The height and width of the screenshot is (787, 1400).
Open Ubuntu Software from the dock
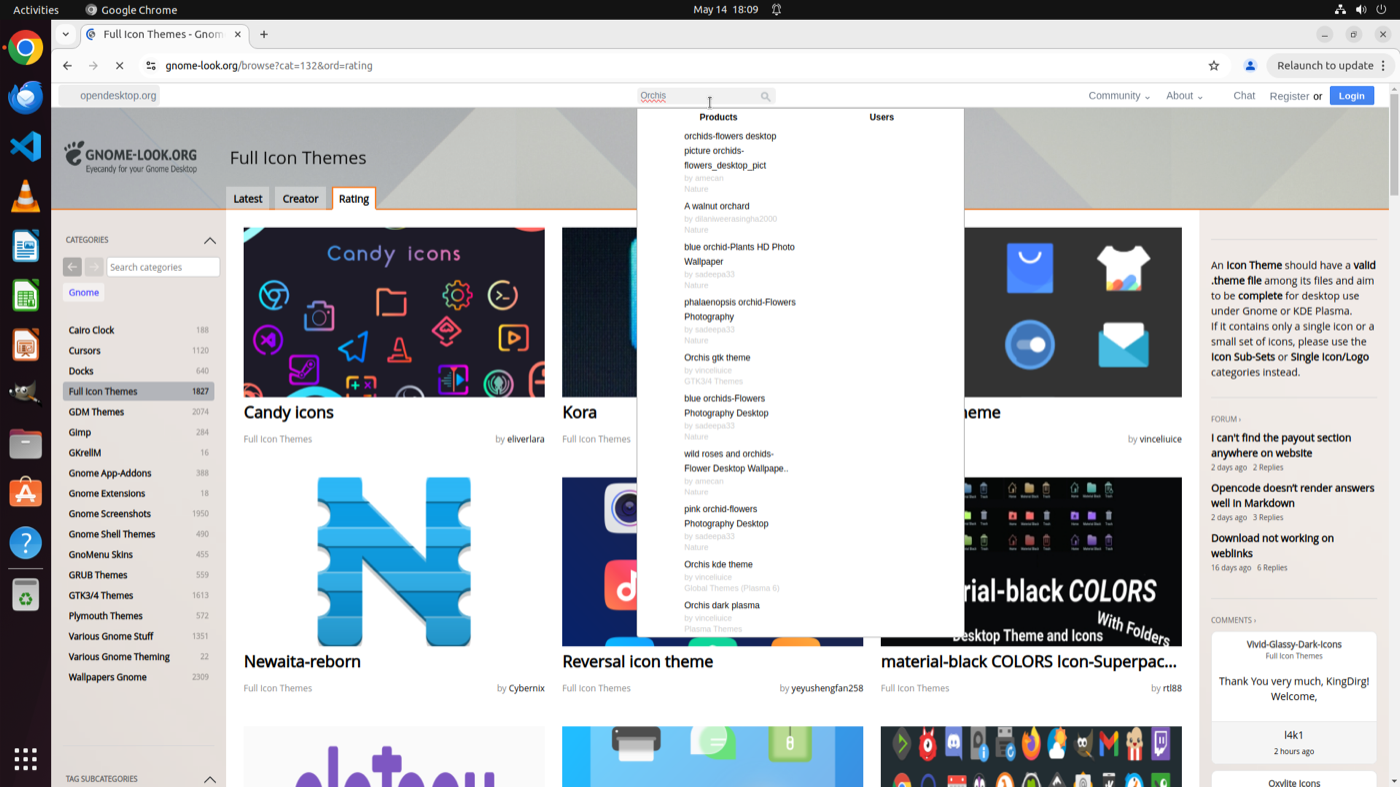pyautogui.click(x=25, y=493)
